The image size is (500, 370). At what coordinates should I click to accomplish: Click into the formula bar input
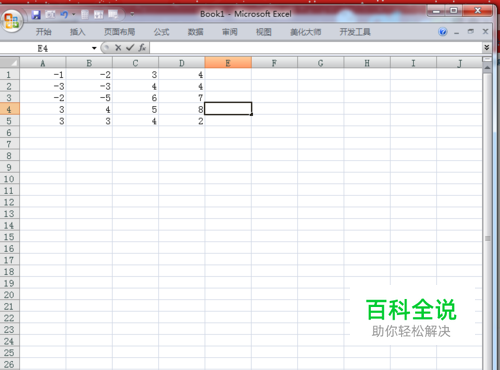pyautogui.click(x=315, y=48)
